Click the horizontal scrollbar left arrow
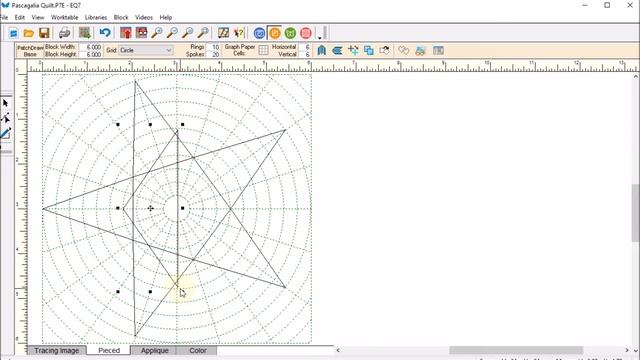This screenshot has height=360, width=640. click(x=338, y=350)
